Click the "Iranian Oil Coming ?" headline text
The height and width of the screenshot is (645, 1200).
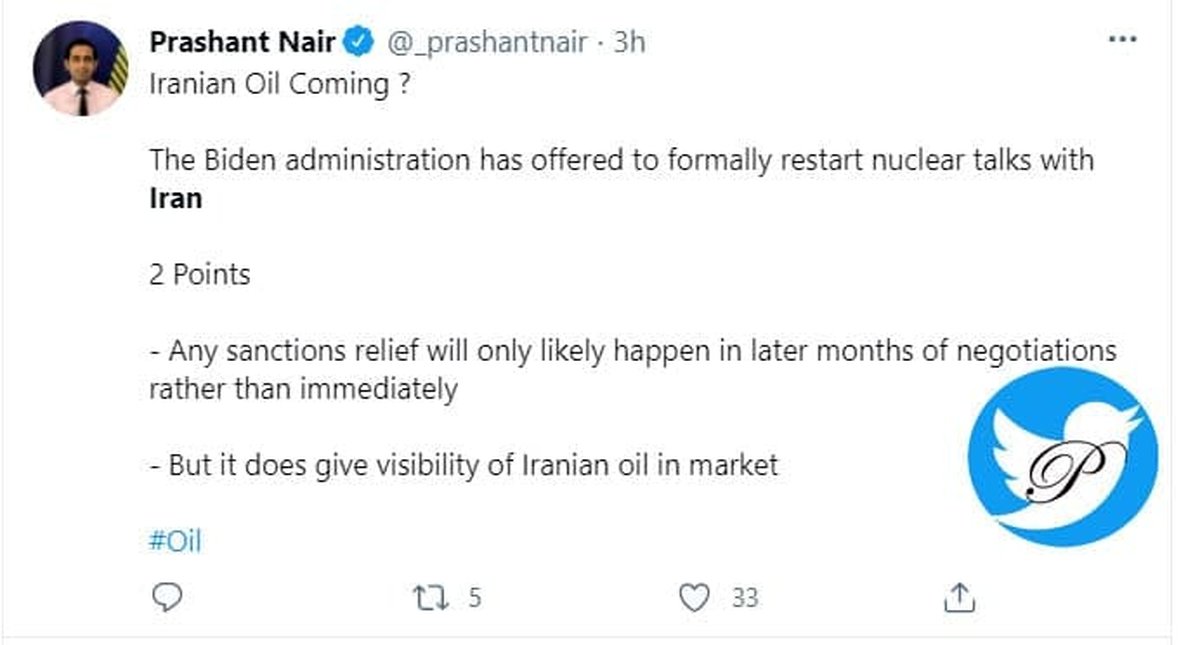279,84
